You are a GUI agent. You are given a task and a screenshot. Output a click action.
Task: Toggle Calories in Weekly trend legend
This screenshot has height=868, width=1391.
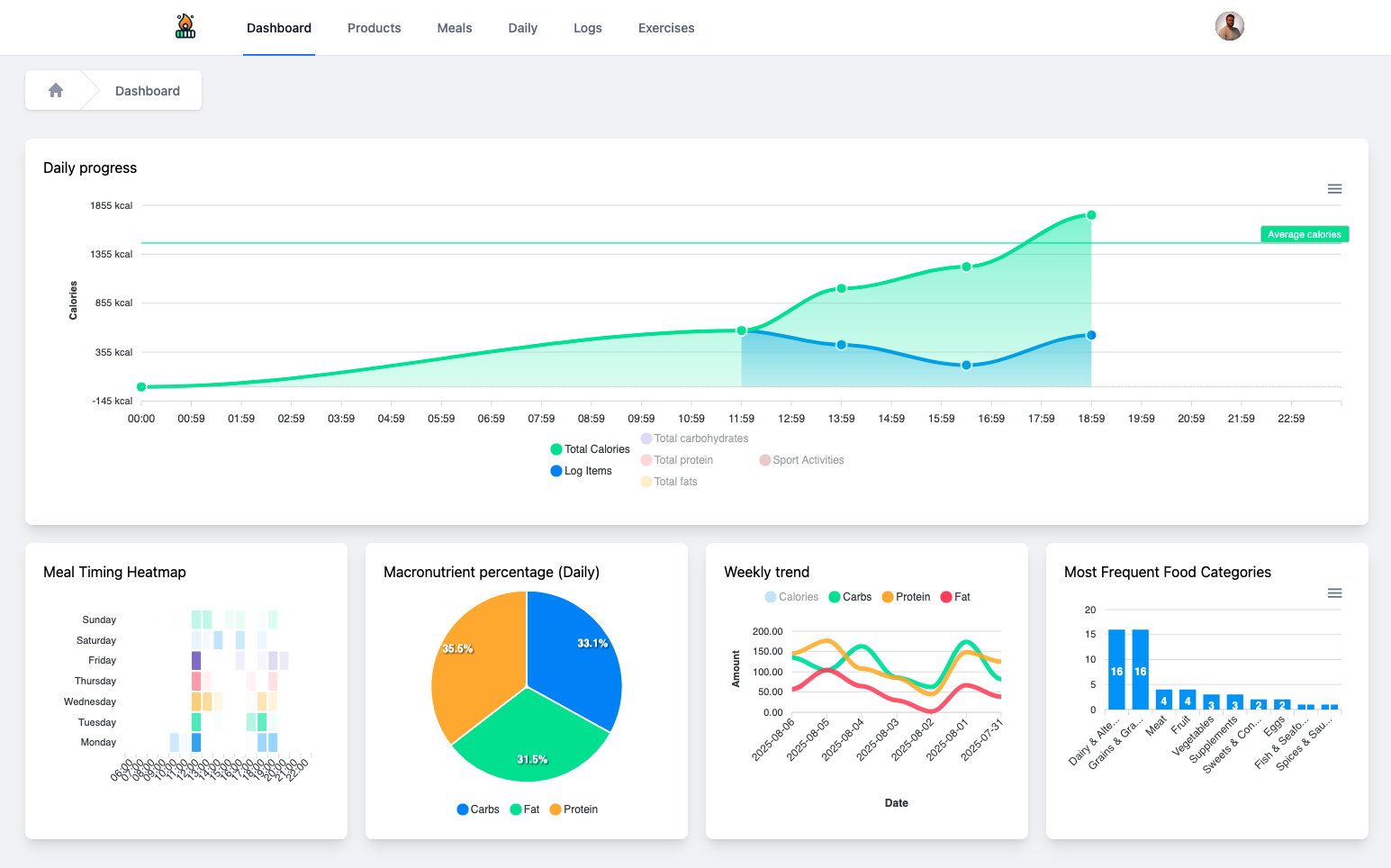[791, 597]
